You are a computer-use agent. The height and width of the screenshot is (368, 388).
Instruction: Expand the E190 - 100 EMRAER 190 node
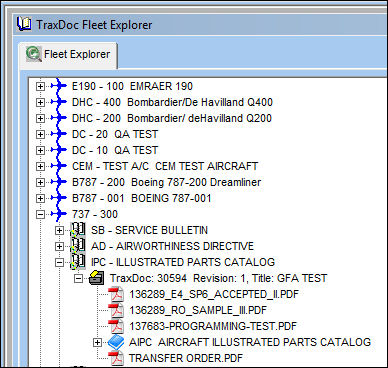[x=40, y=86]
